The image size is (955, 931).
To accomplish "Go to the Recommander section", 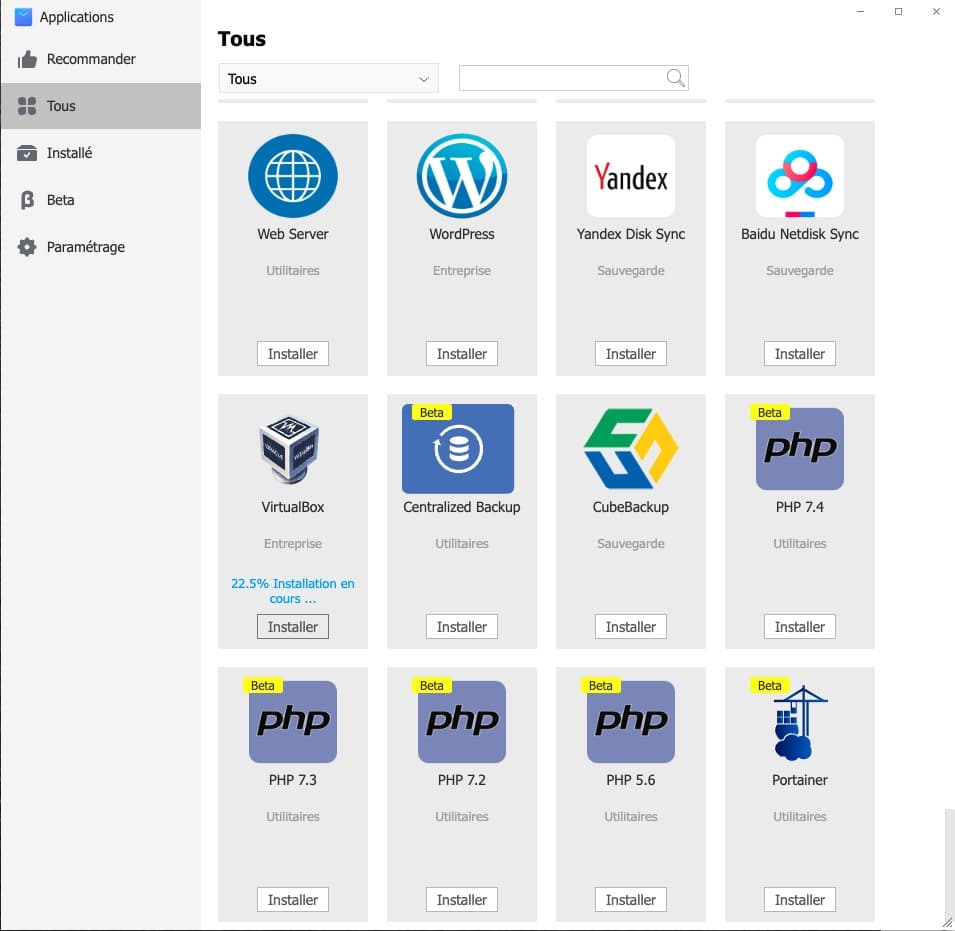I will (100, 59).
